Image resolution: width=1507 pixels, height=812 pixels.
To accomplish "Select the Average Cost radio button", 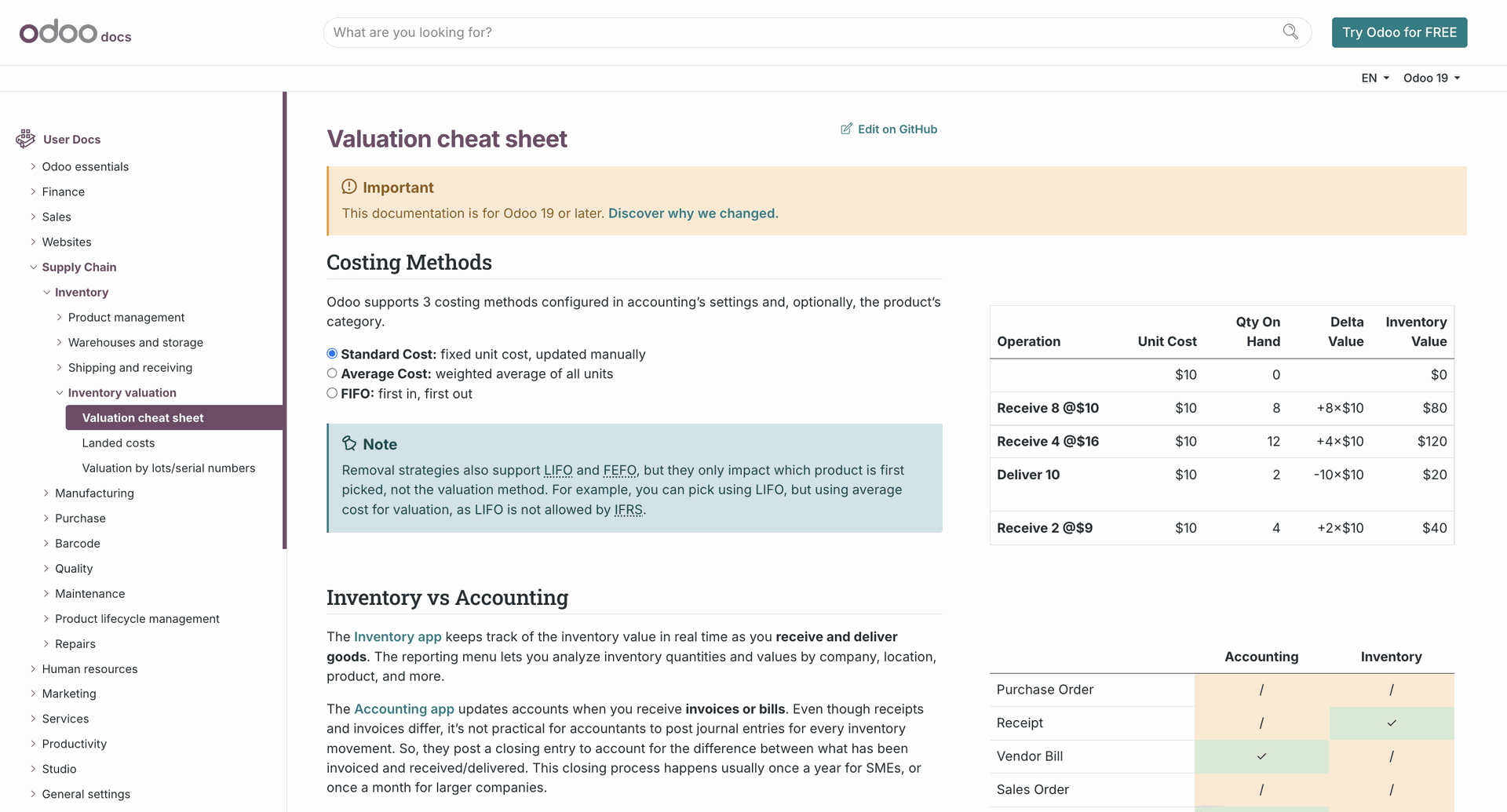I will click(332, 373).
